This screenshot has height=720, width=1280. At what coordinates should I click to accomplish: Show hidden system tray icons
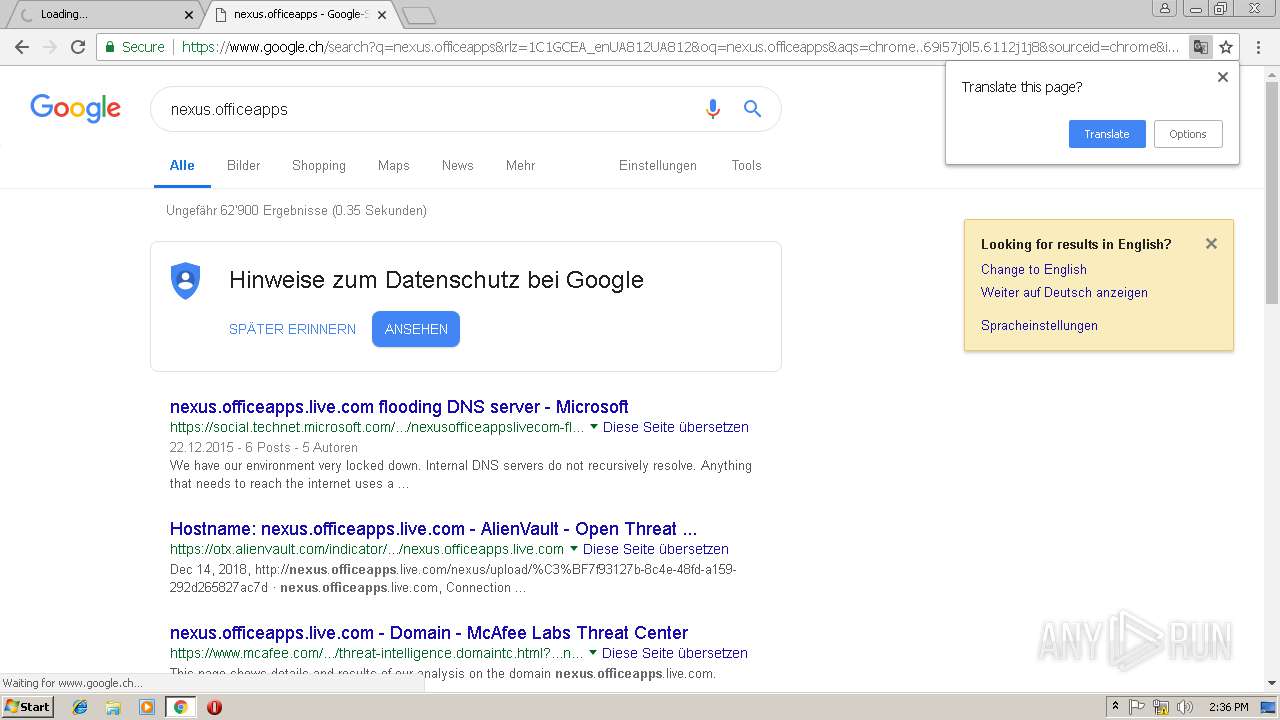pyautogui.click(x=1115, y=707)
